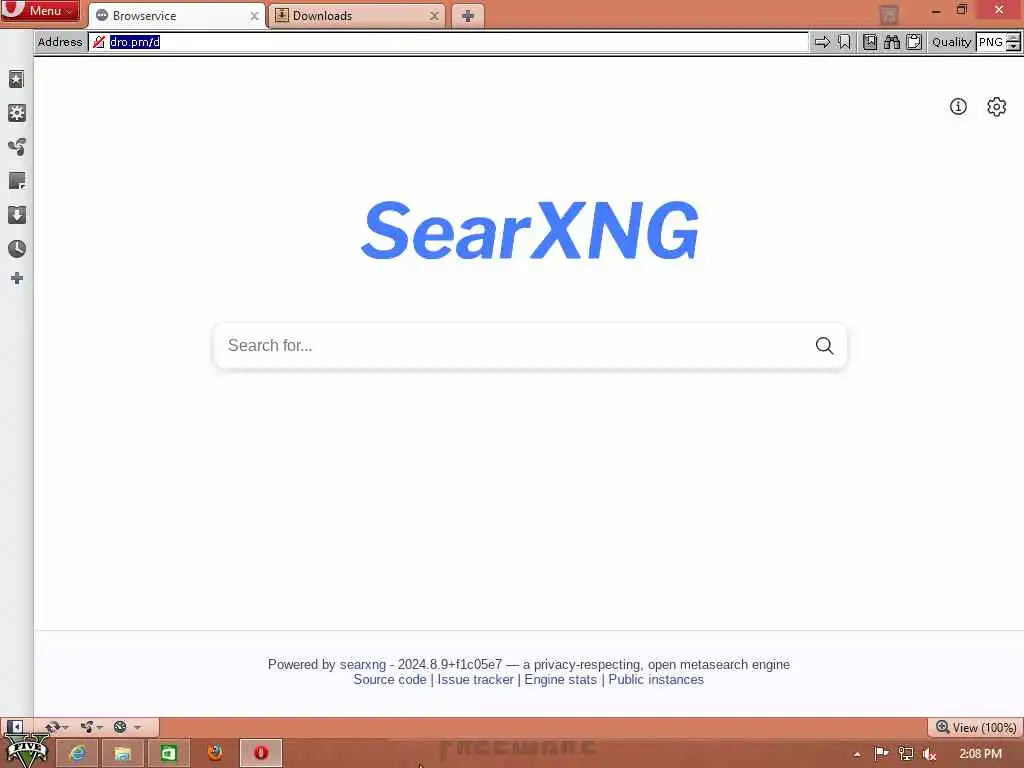This screenshot has width=1024, height=768.
Task: Launch Internet Explorer from taskbar
Action: point(77,753)
